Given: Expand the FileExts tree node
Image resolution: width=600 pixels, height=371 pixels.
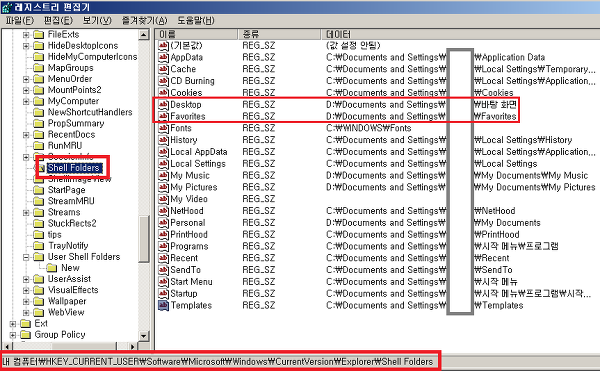Looking at the screenshot, I should [26, 35].
